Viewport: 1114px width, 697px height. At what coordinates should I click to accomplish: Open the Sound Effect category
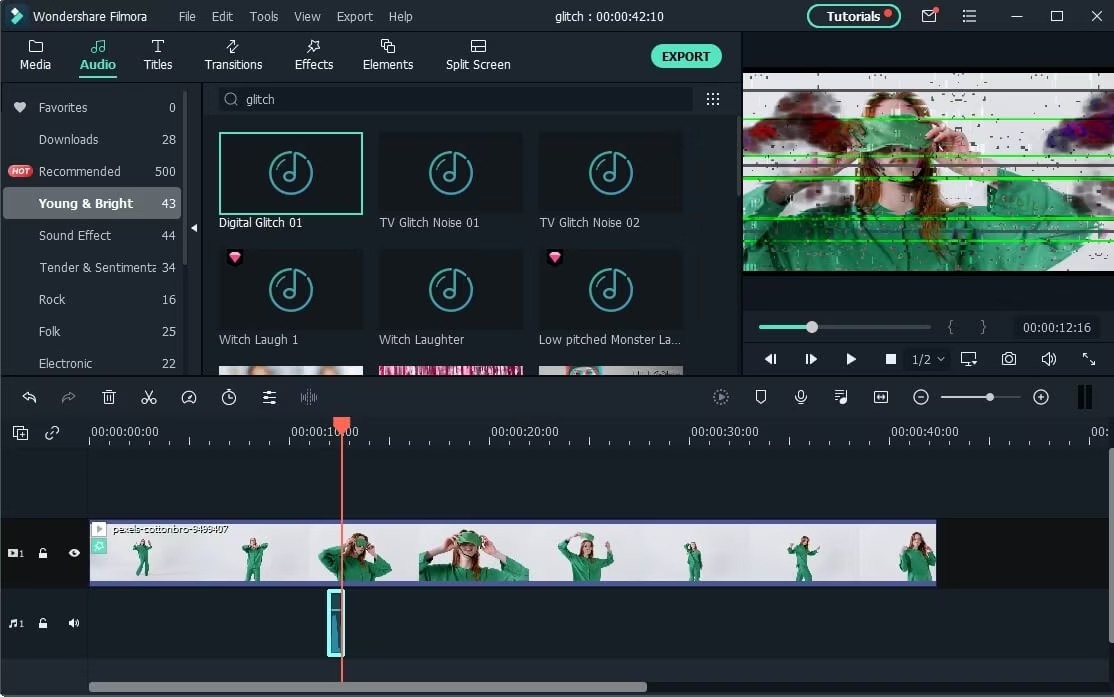[92, 235]
